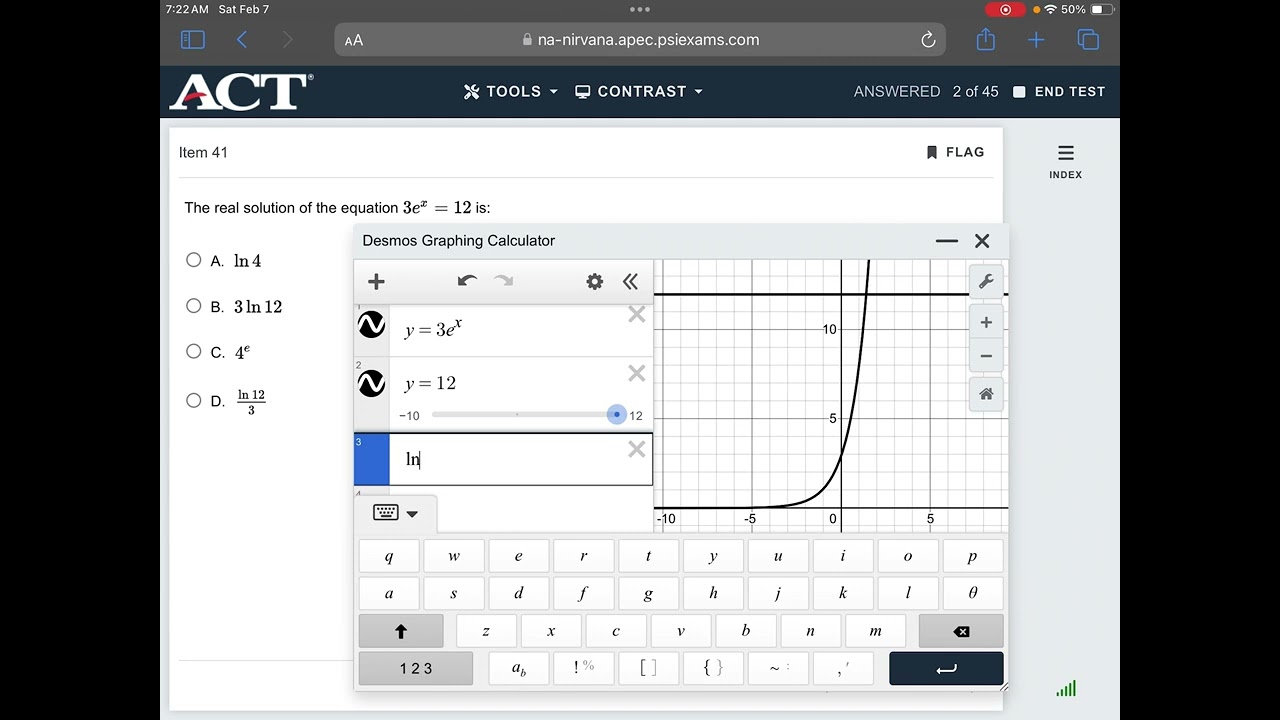This screenshot has width=1280, height=720.
Task: Tap the x key on keypad
Action: click(x=551, y=631)
